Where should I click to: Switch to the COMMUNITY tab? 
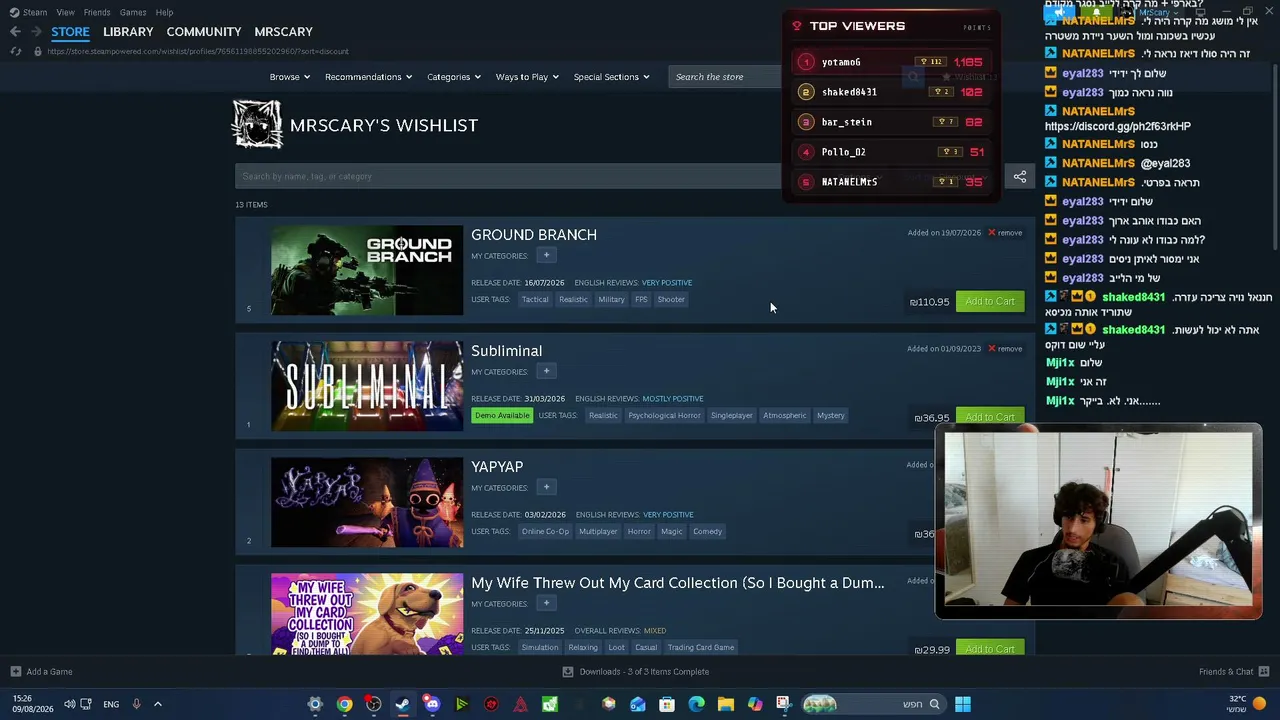pyautogui.click(x=204, y=32)
